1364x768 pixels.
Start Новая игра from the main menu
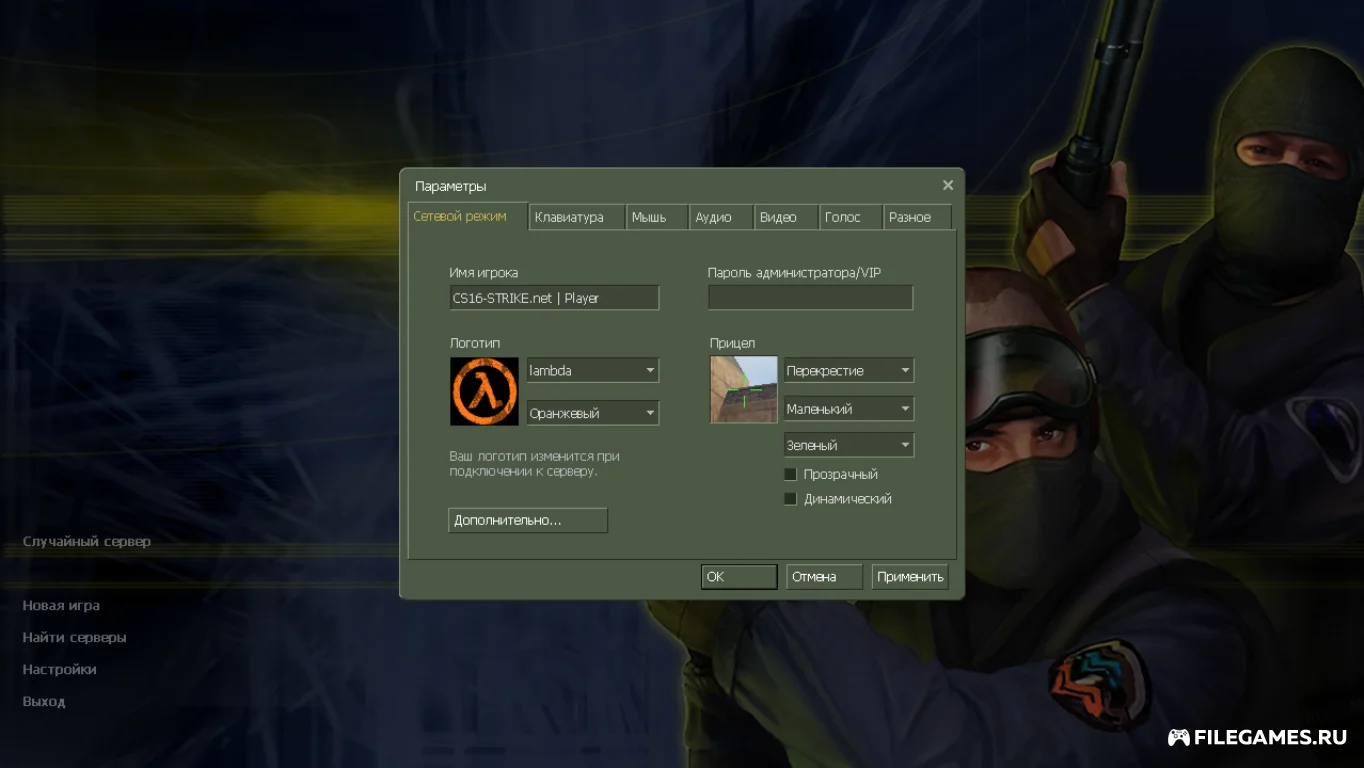[61, 605]
